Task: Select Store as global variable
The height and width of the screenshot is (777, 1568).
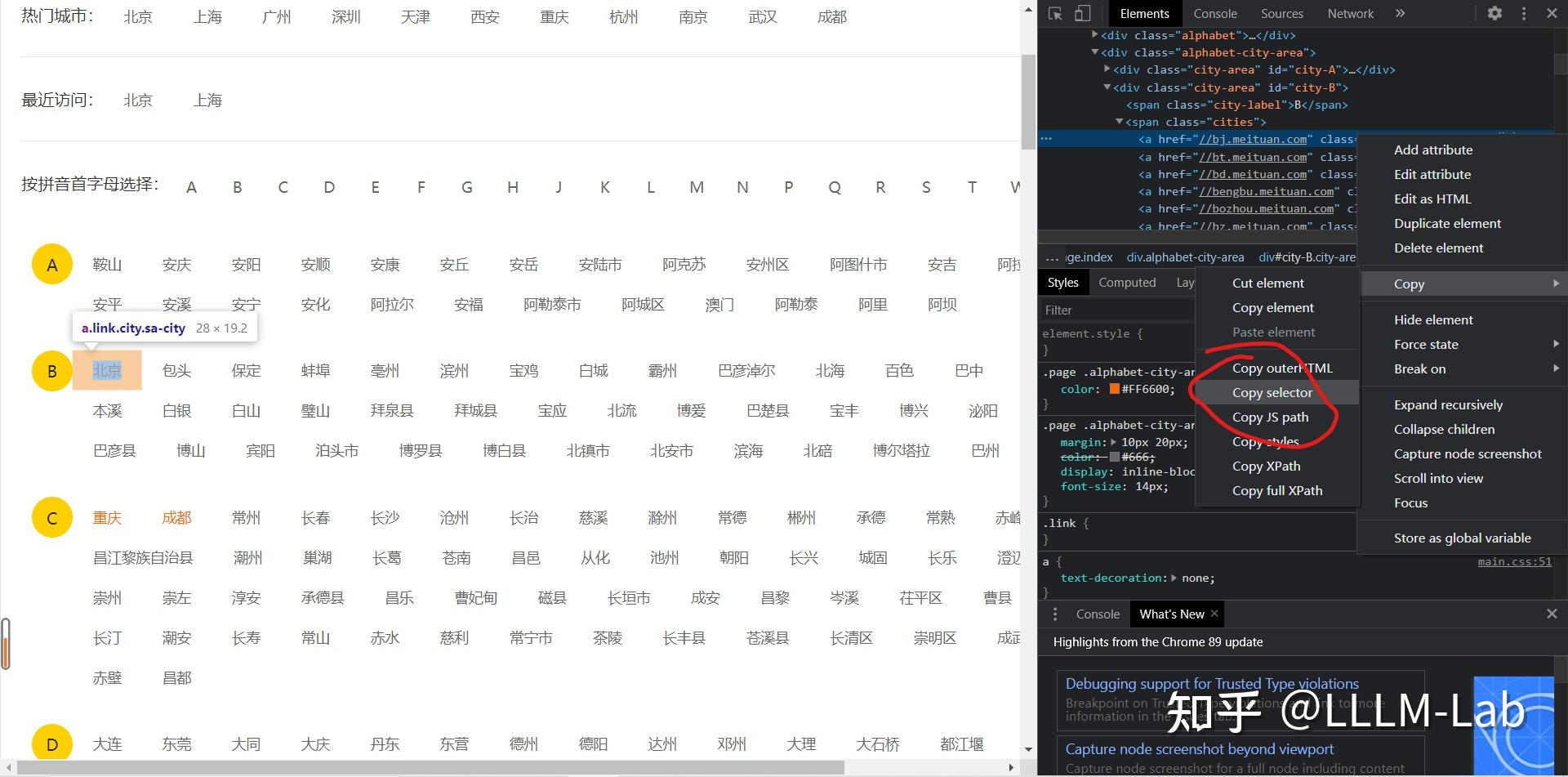Action: tap(1462, 538)
